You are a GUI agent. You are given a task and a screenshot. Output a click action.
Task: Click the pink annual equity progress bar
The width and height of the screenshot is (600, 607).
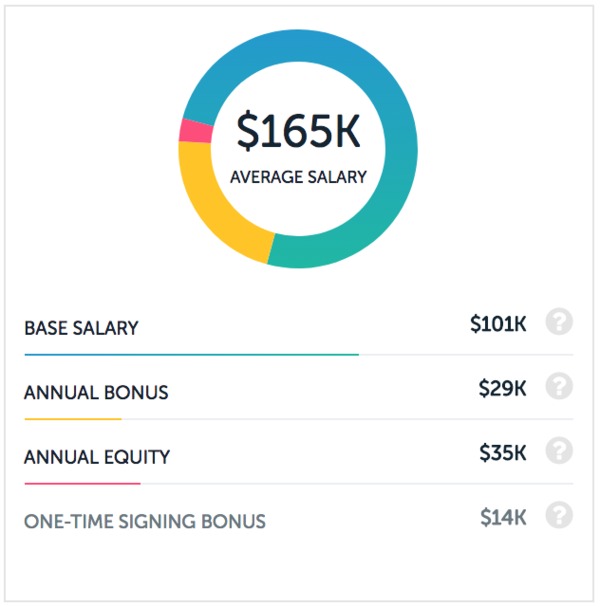click(82, 484)
